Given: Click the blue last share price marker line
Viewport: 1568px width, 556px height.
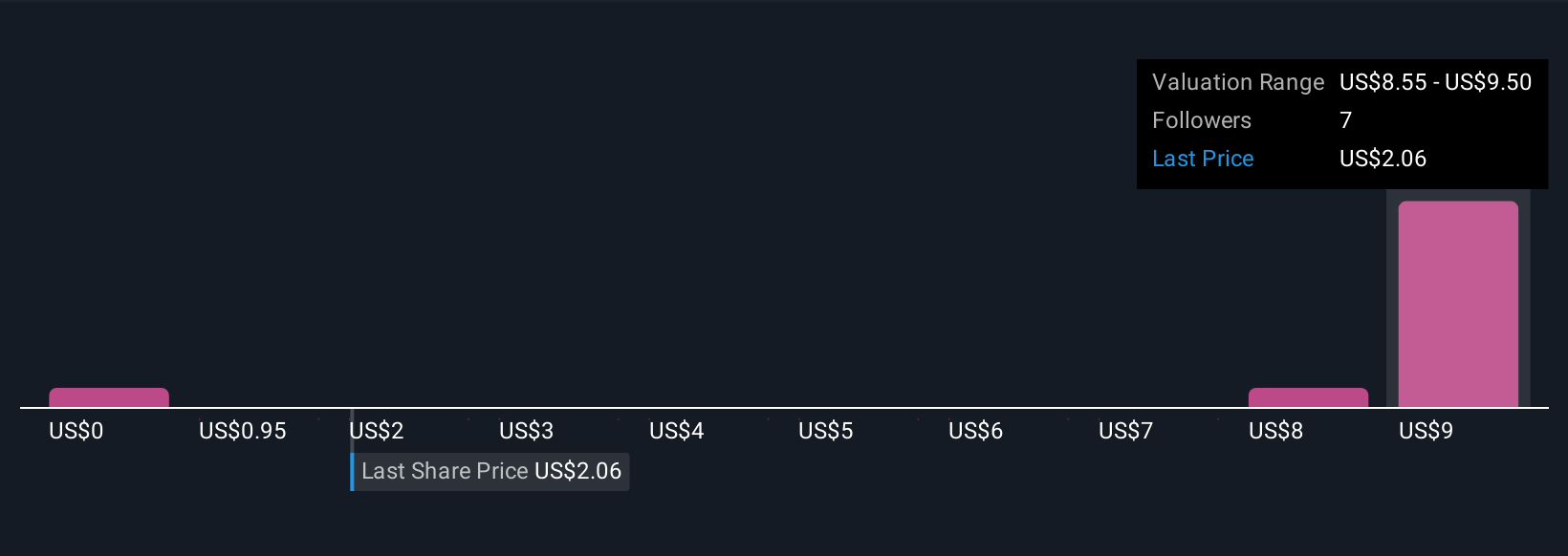Looking at the screenshot, I should click(x=352, y=472).
